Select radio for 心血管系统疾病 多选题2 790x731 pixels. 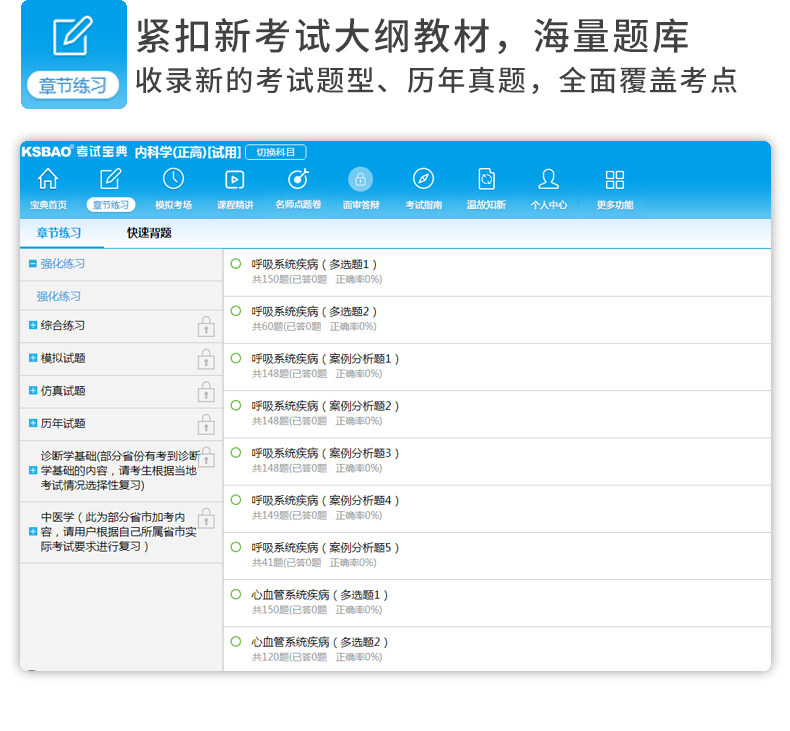pyautogui.click(x=236, y=641)
